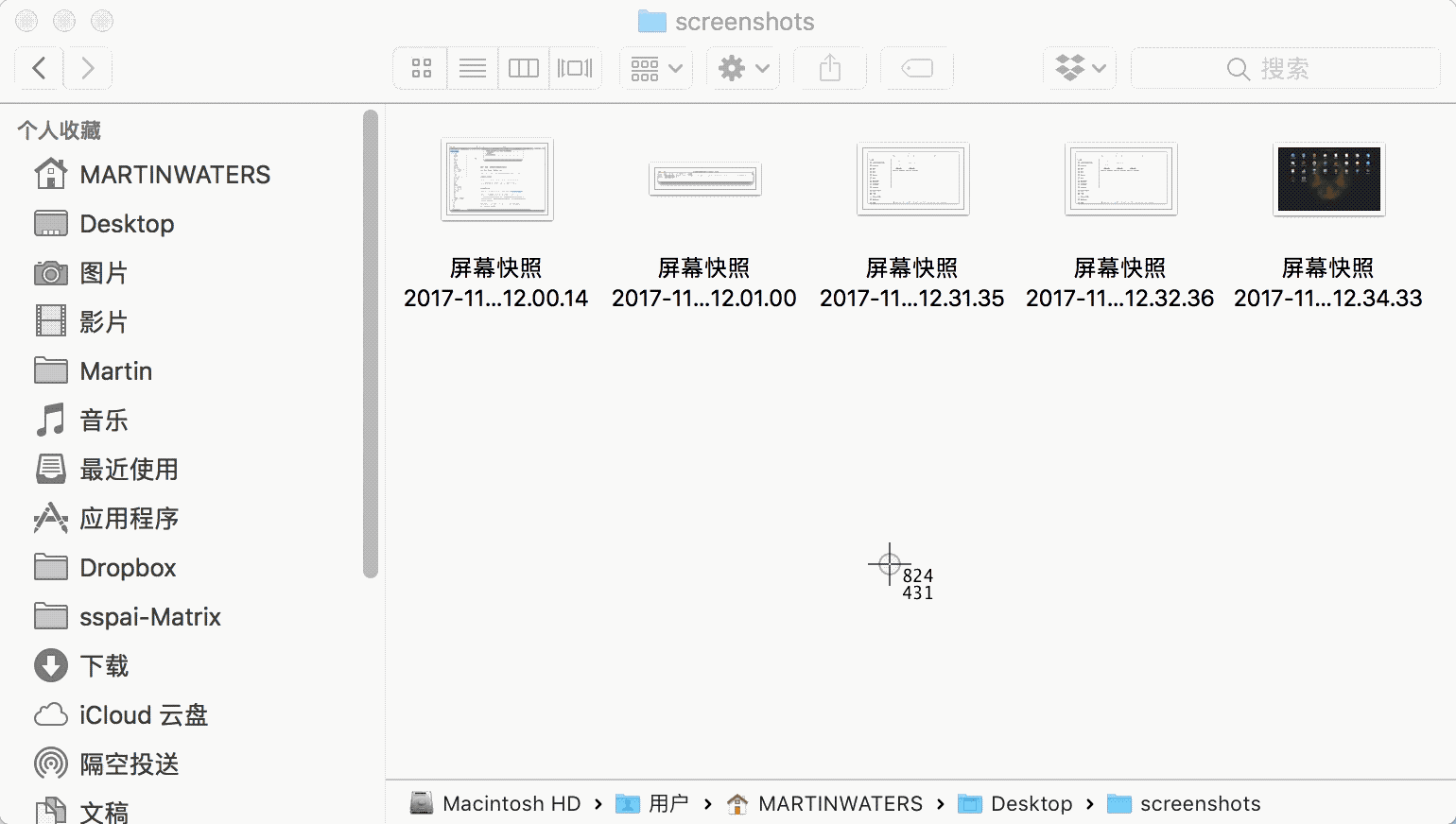1456x824 pixels.
Task: Open iCloud 云盘 in the sidebar
Action: tap(143, 715)
